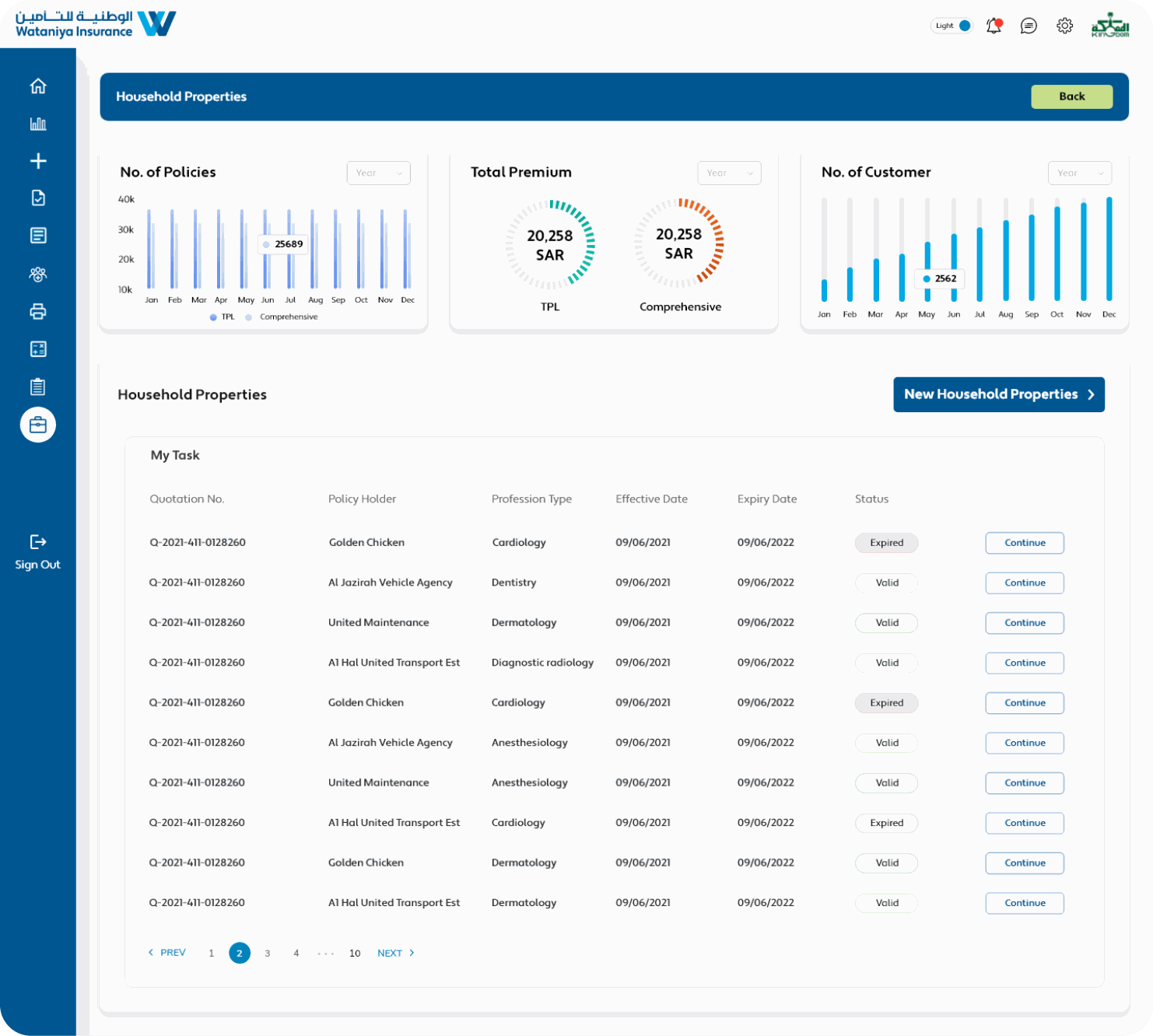This screenshot has height=1036, width=1153.
Task: Open the calculator icon in sidebar
Action: [38, 349]
